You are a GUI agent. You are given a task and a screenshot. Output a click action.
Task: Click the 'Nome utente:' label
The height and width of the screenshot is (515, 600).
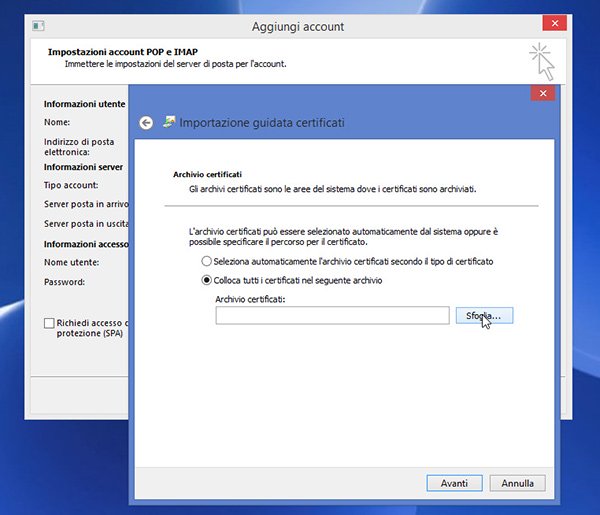click(x=72, y=262)
